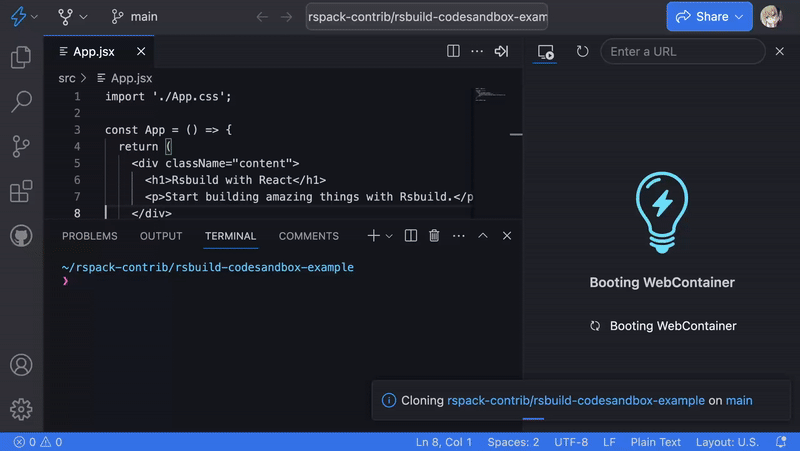This screenshot has height=451, width=800.
Task: Click the main link in the notification
Action: [x=739, y=400]
